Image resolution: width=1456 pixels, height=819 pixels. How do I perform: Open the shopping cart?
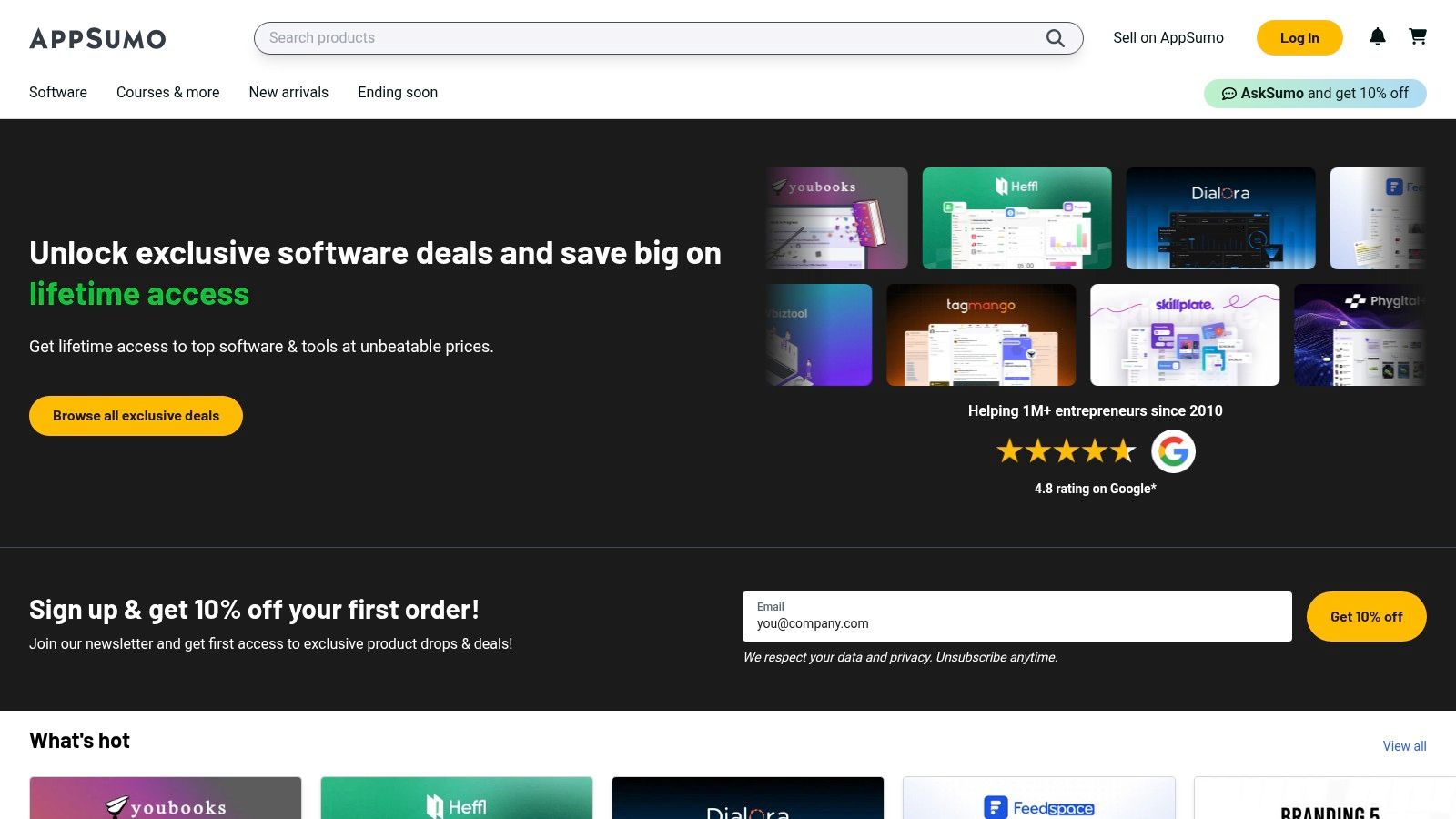(1418, 36)
